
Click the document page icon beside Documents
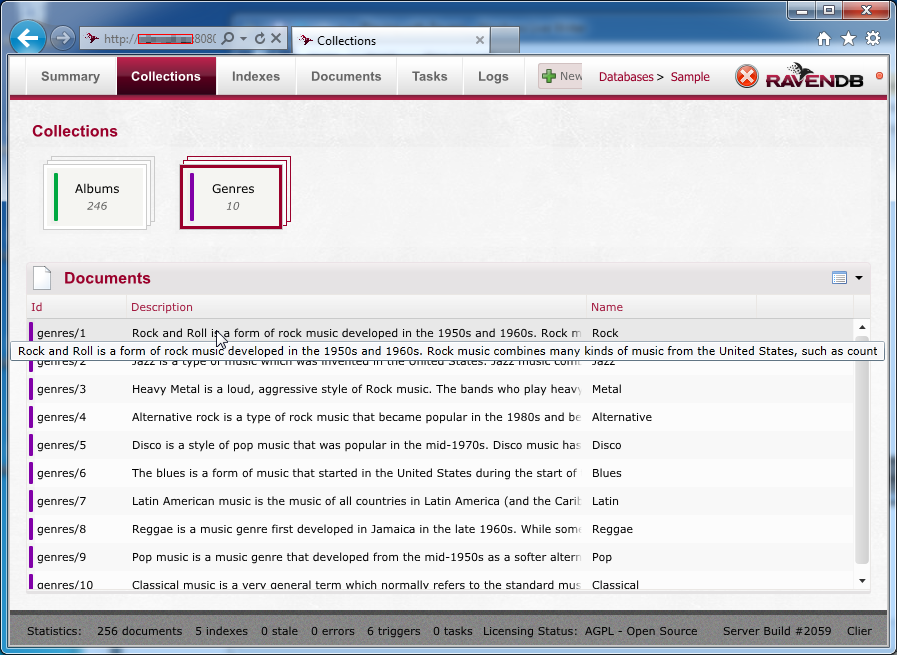tap(42, 278)
